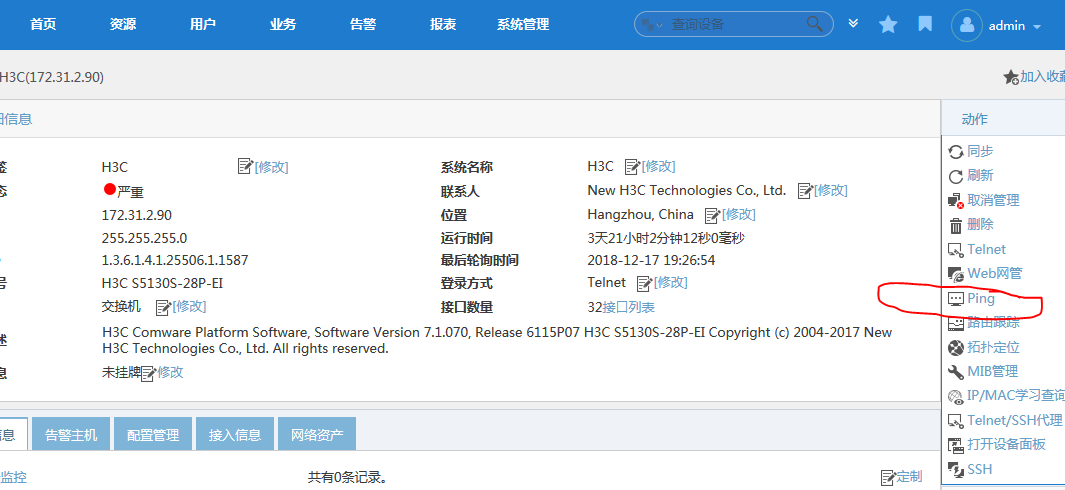Open the 系统管理 menu
This screenshot has width=1065, height=490.
click(523, 24)
